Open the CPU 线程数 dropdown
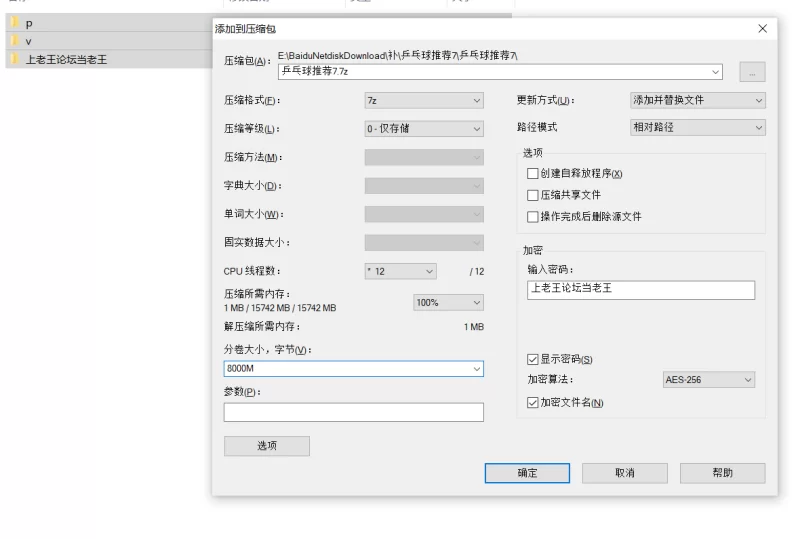Viewport: 800px width, 539px height. coord(401,271)
